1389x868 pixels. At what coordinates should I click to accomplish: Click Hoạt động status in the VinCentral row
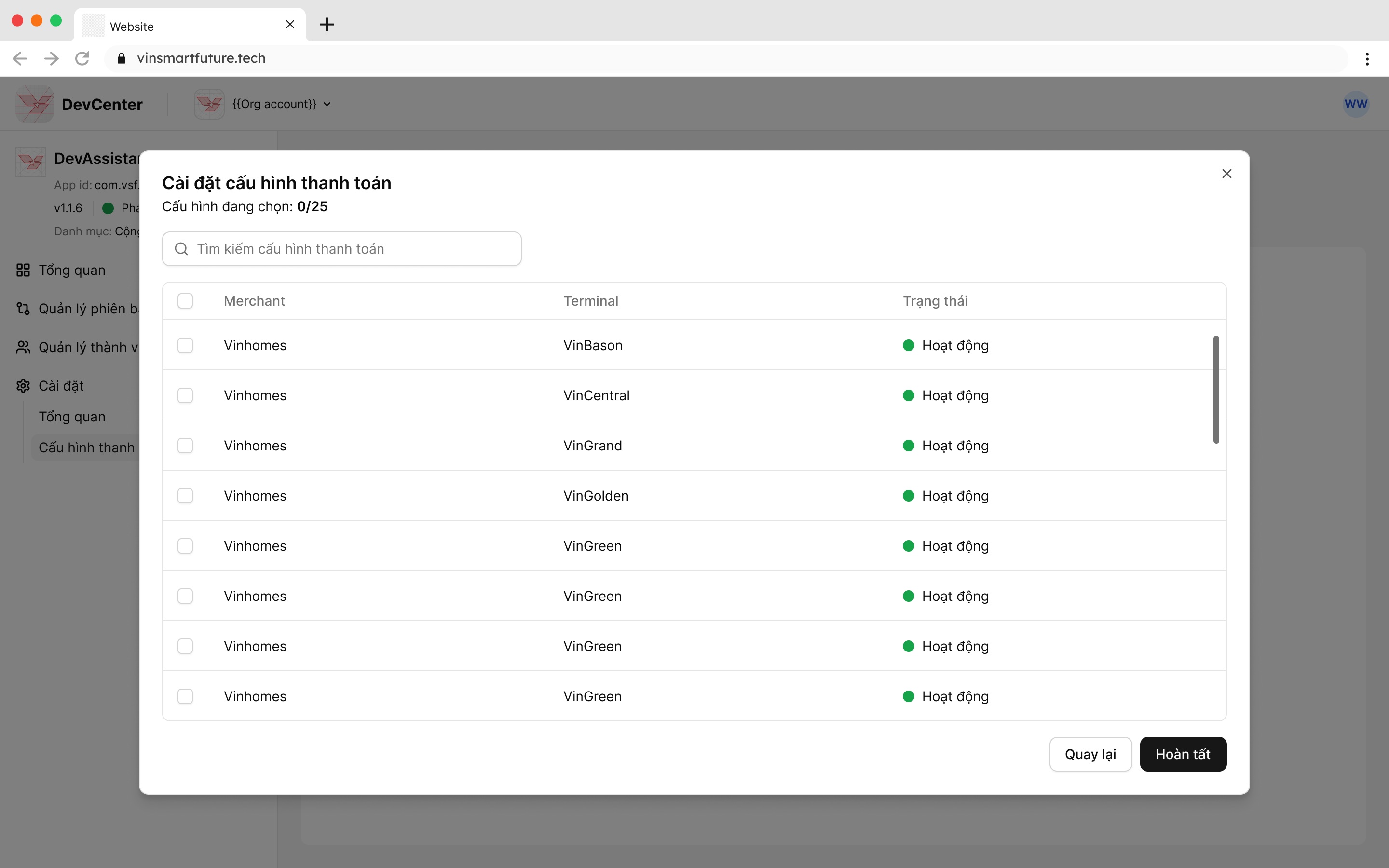[x=955, y=396]
